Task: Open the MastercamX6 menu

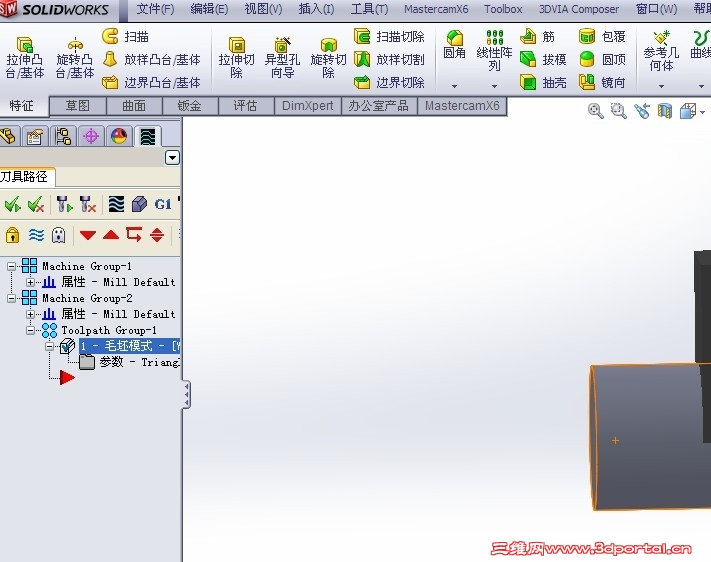Action: [436, 9]
